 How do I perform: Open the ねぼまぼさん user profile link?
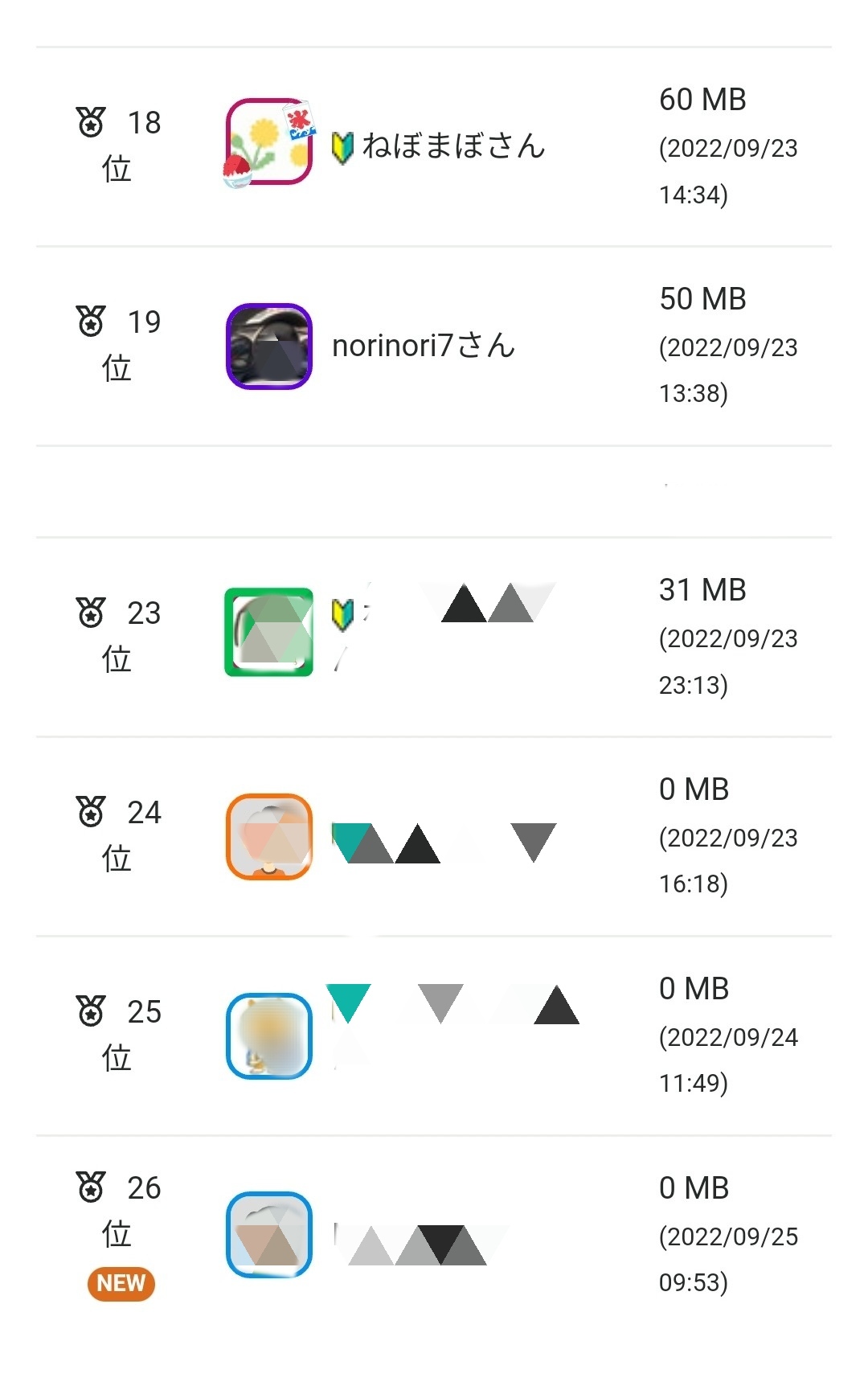click(453, 146)
